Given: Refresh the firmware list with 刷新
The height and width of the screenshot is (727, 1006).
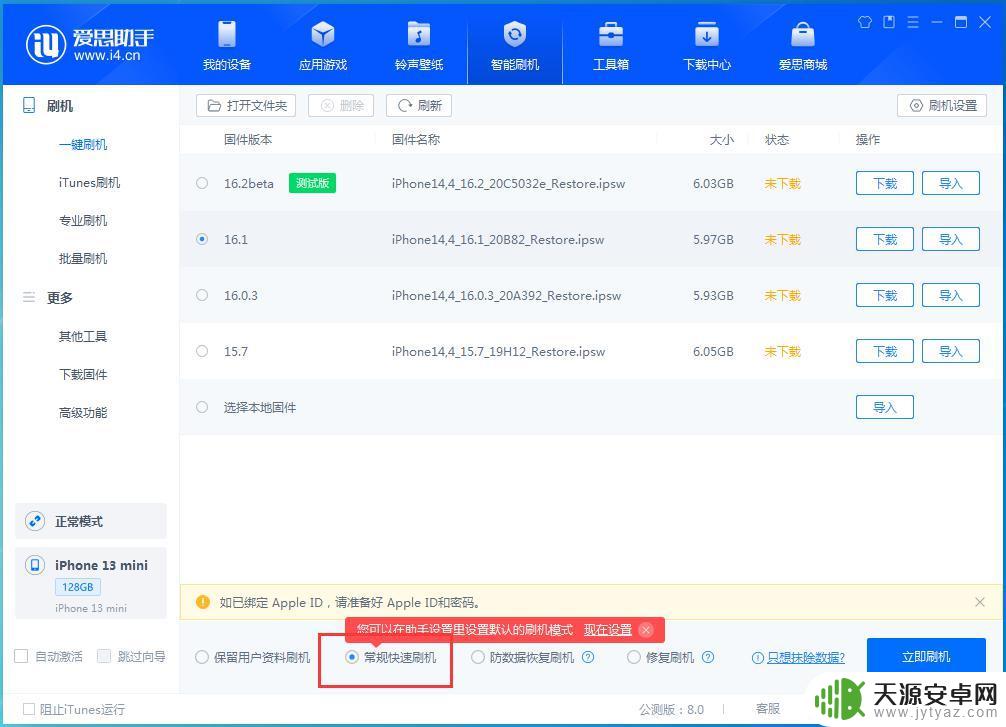Looking at the screenshot, I should coord(419,105).
